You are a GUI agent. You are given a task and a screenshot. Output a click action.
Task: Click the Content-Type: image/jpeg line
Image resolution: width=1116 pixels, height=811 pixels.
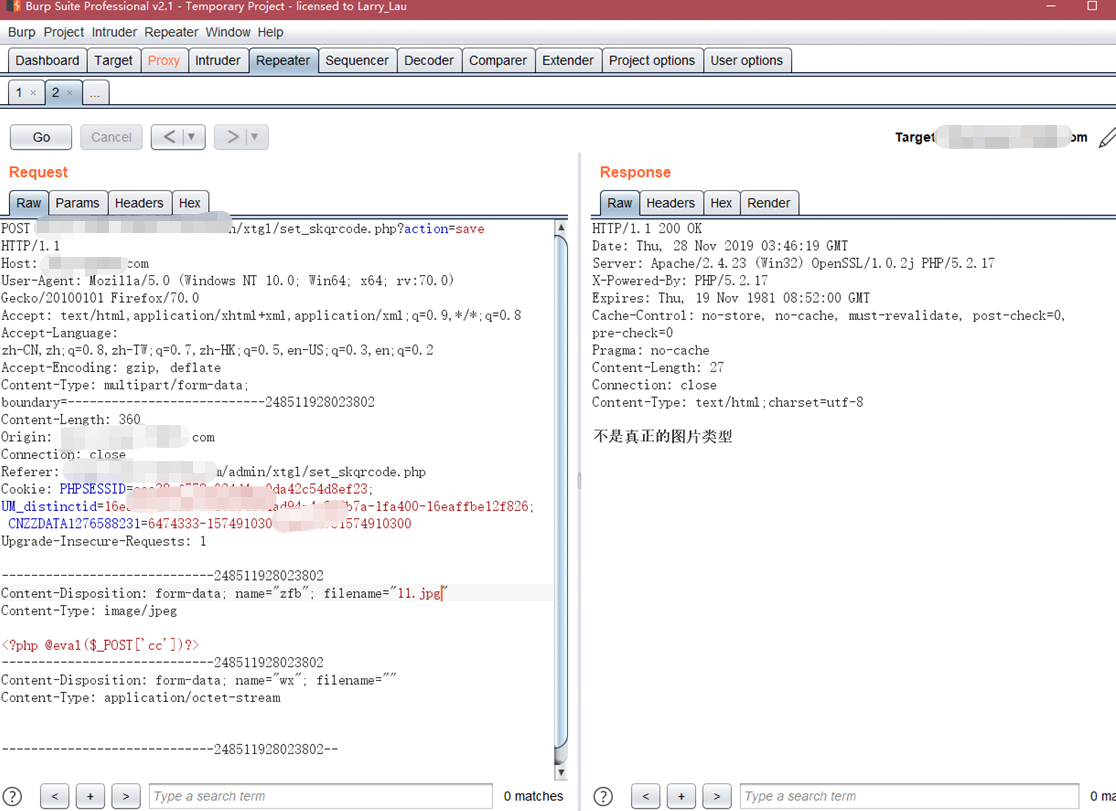(89, 611)
